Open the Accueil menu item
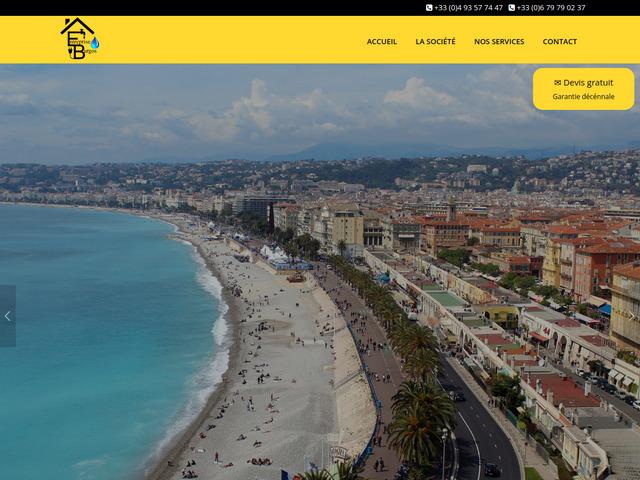640x480 pixels. [x=382, y=41]
